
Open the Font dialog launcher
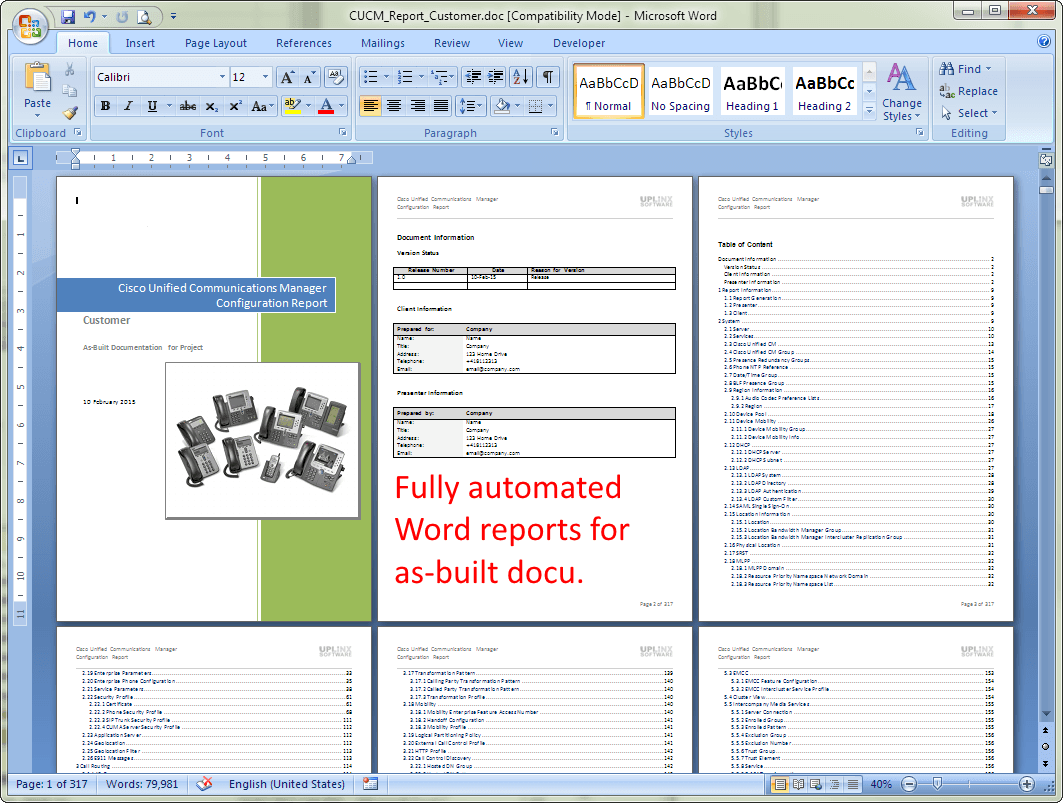(342, 132)
